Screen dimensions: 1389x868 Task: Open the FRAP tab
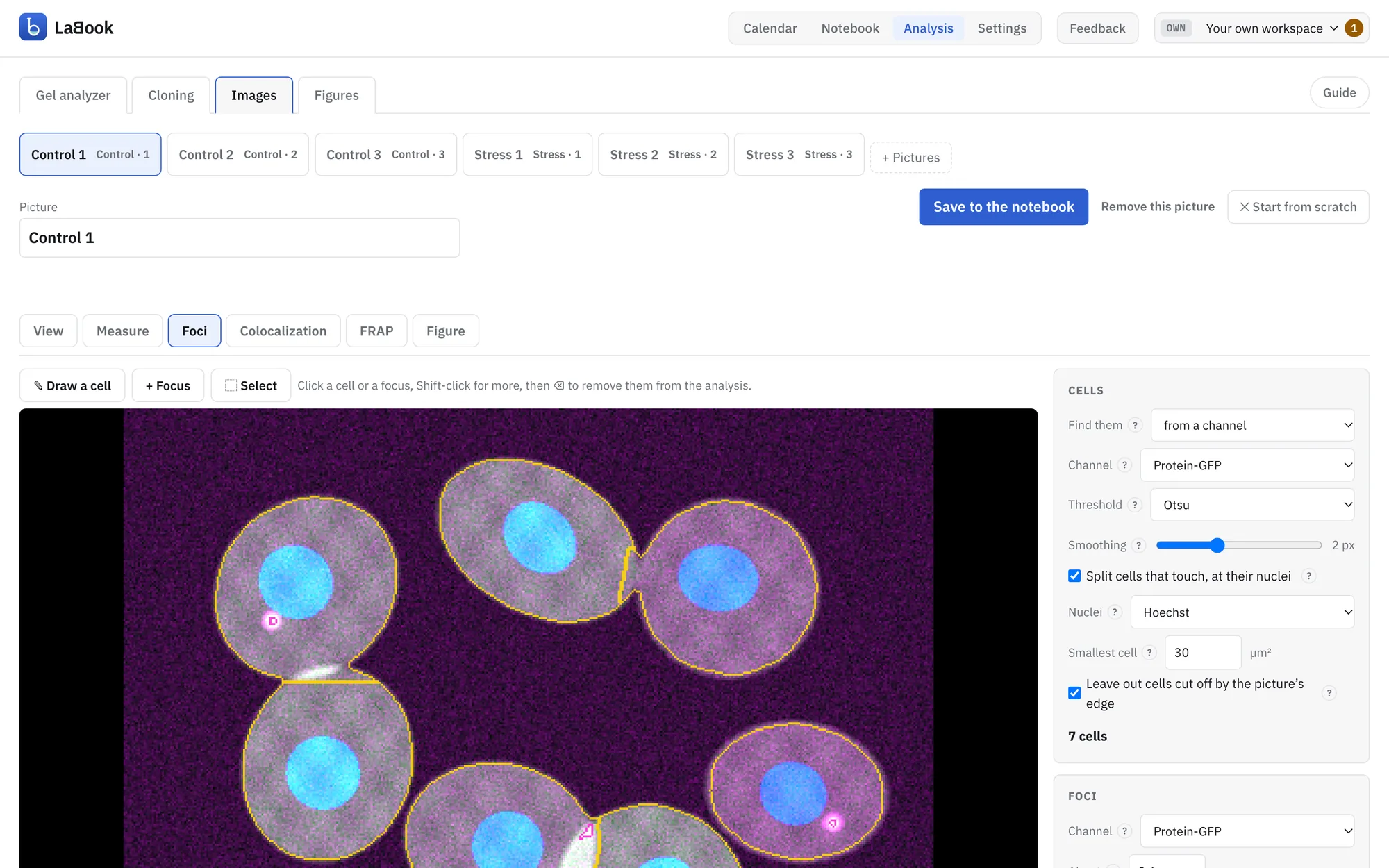(376, 331)
